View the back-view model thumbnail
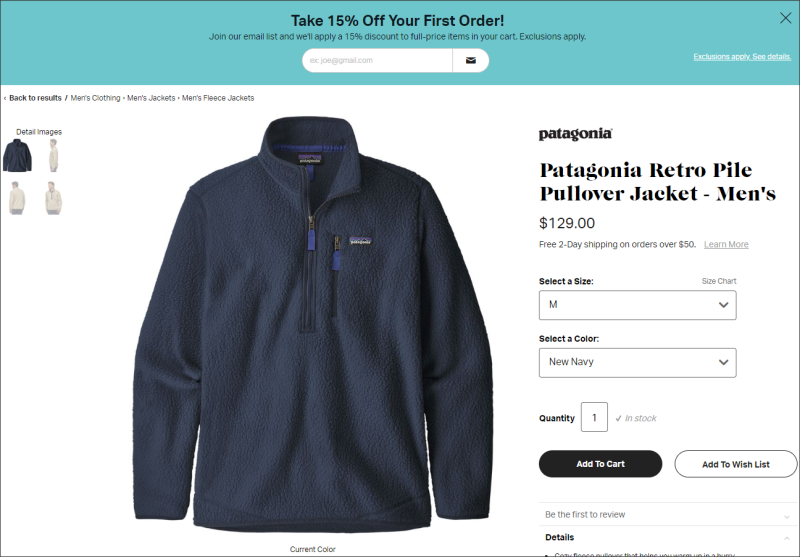The width and height of the screenshot is (800, 557). click(x=17, y=198)
